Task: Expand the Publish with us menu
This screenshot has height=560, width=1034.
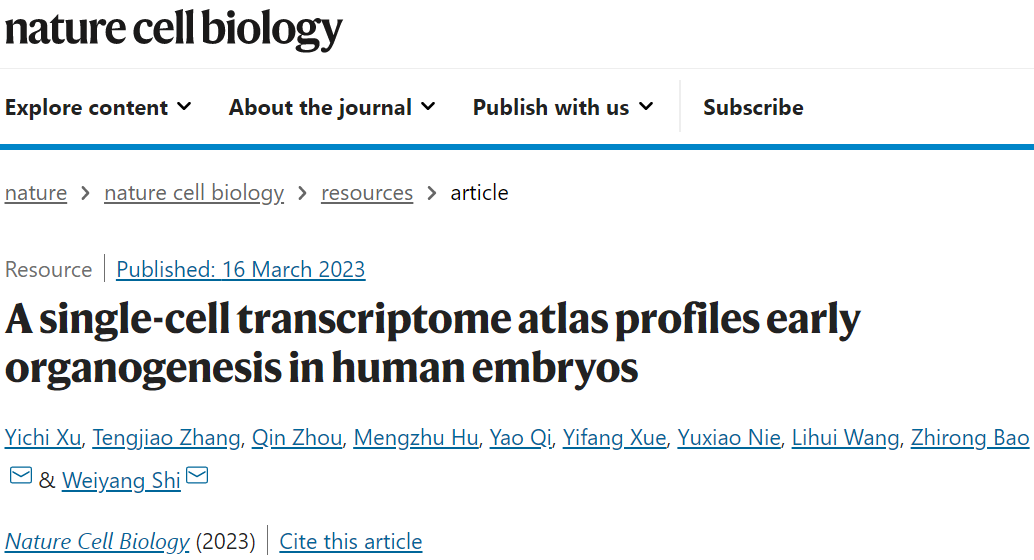Action: [563, 107]
